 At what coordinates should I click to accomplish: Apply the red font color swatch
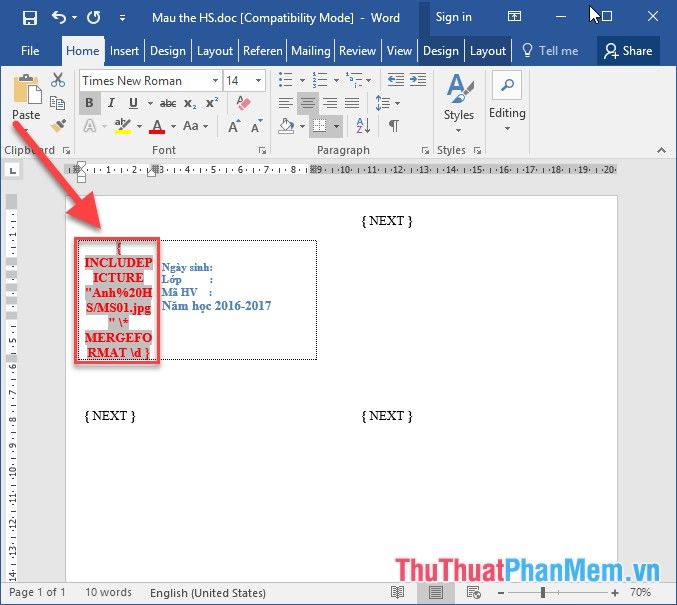click(156, 126)
